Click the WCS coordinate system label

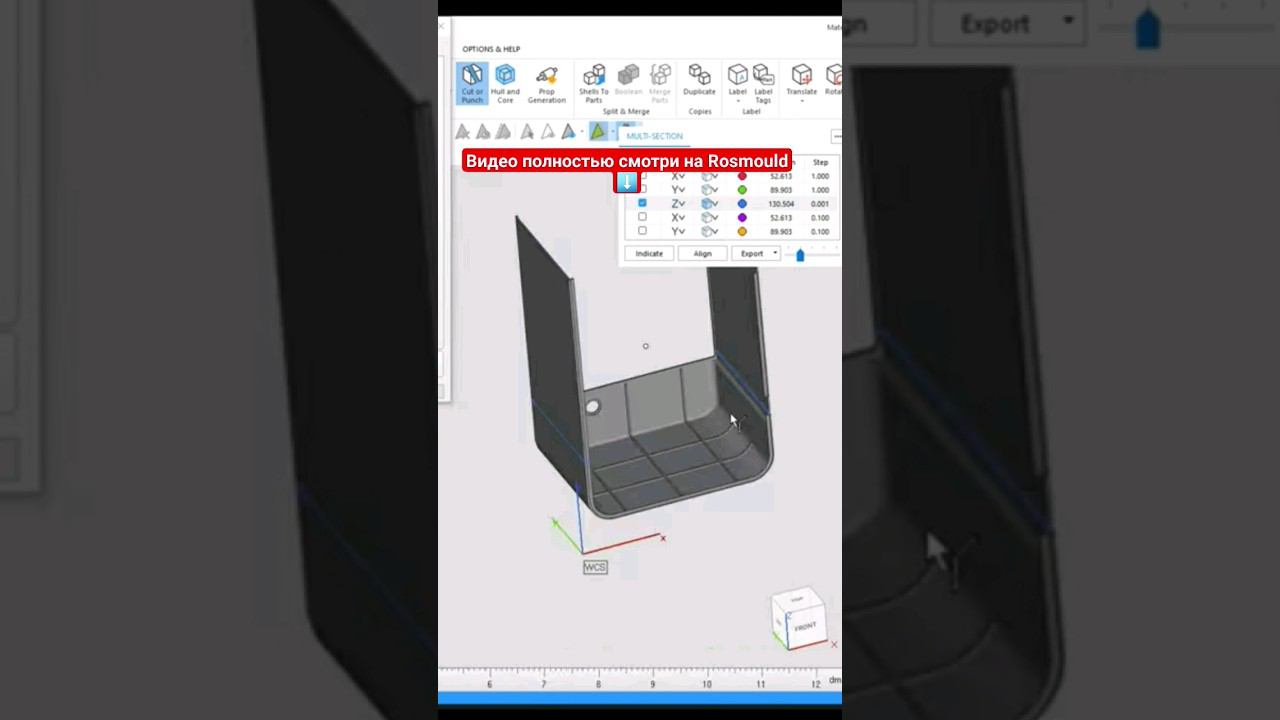coord(595,567)
